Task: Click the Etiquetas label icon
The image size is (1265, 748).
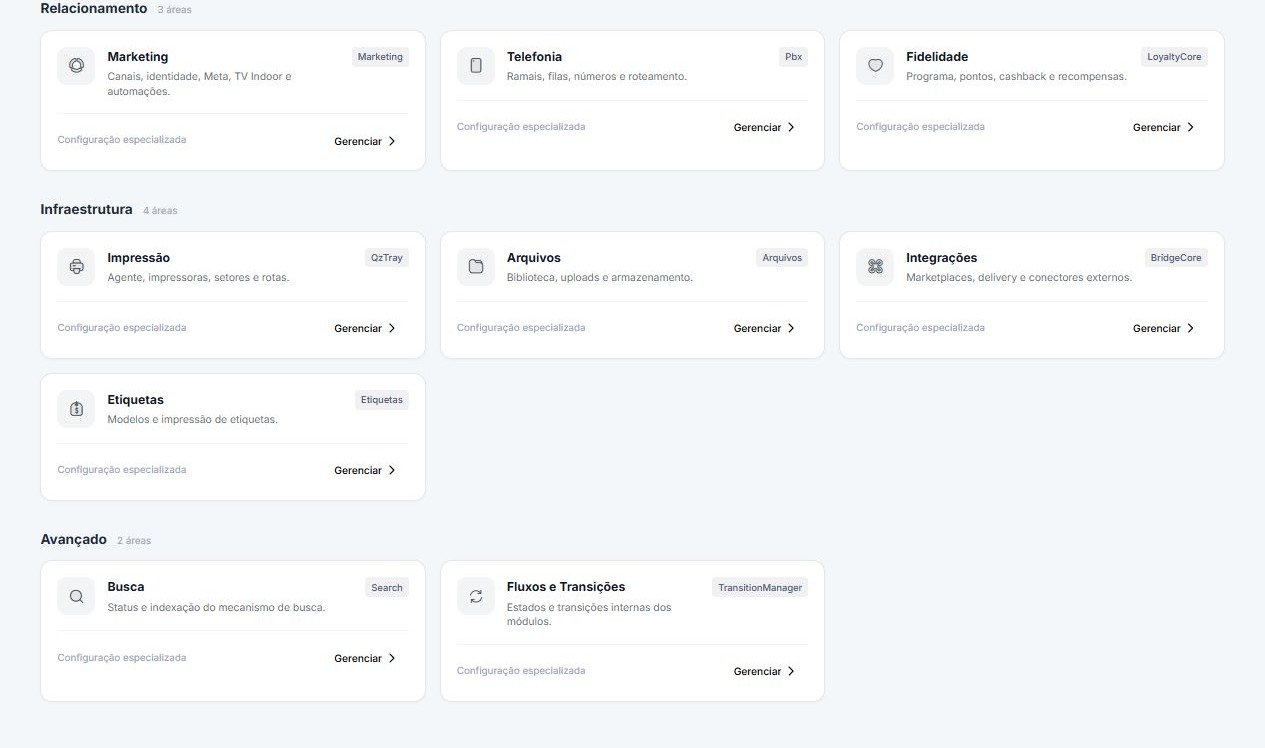Action: point(76,409)
